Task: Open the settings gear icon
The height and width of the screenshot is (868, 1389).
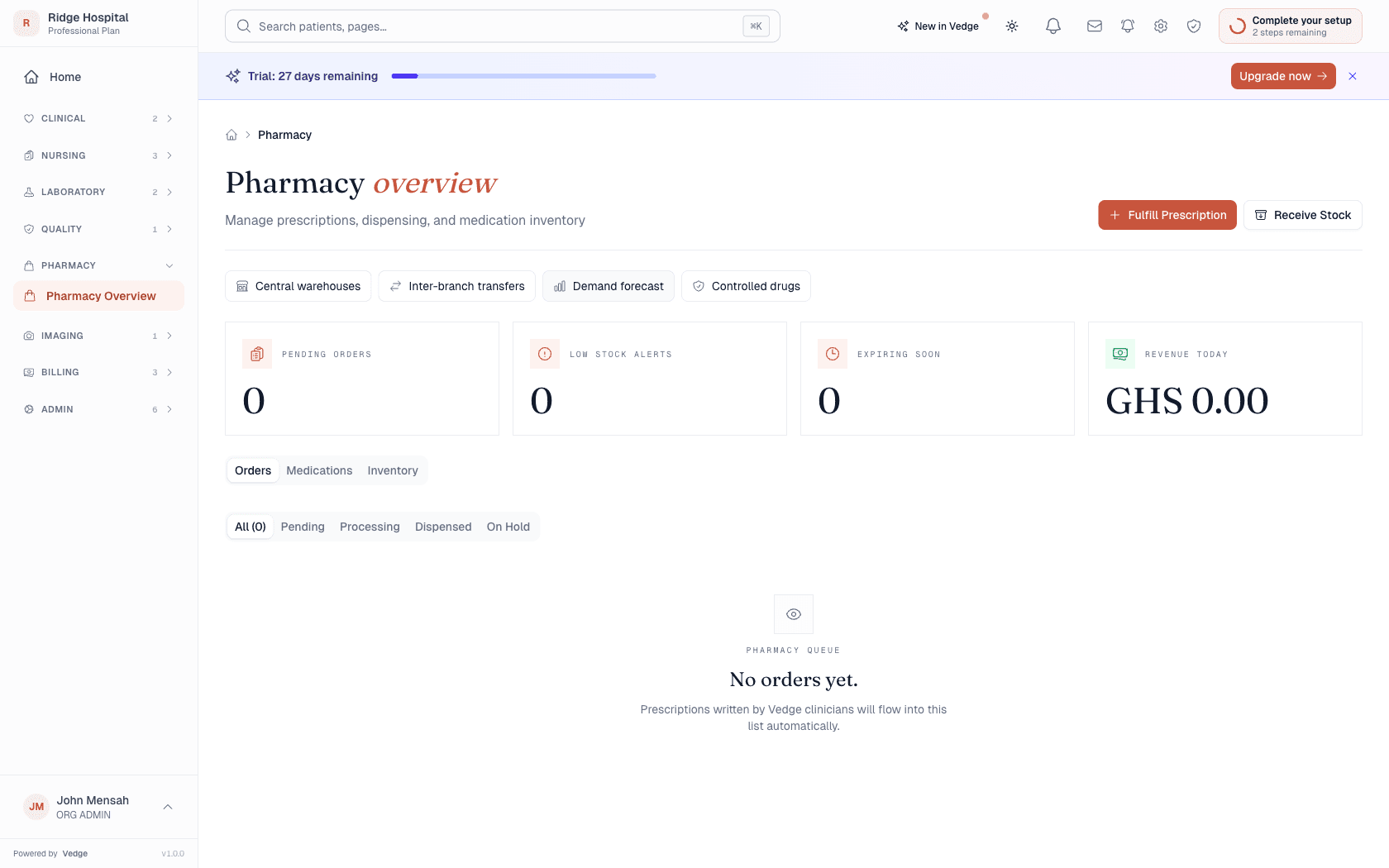Action: click(x=1161, y=26)
